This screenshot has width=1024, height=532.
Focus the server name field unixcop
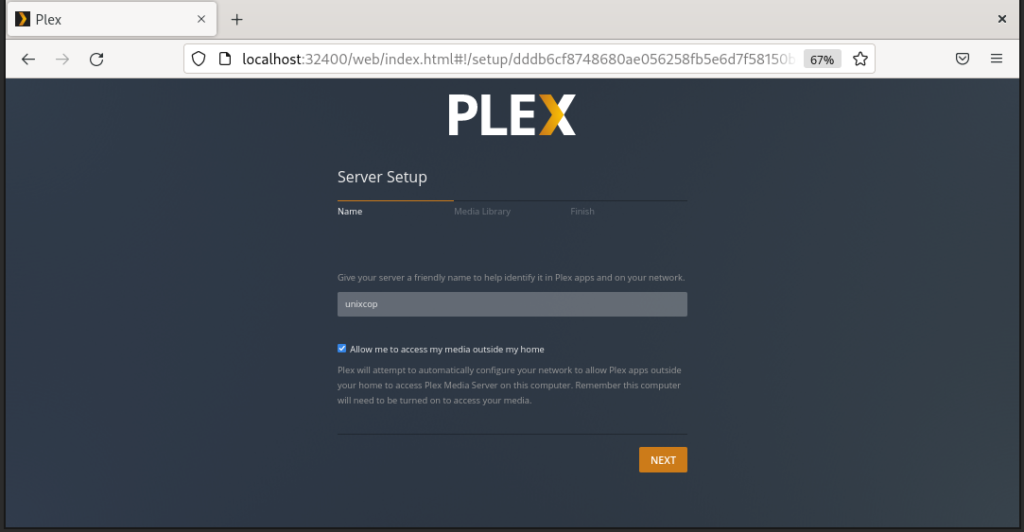click(512, 304)
